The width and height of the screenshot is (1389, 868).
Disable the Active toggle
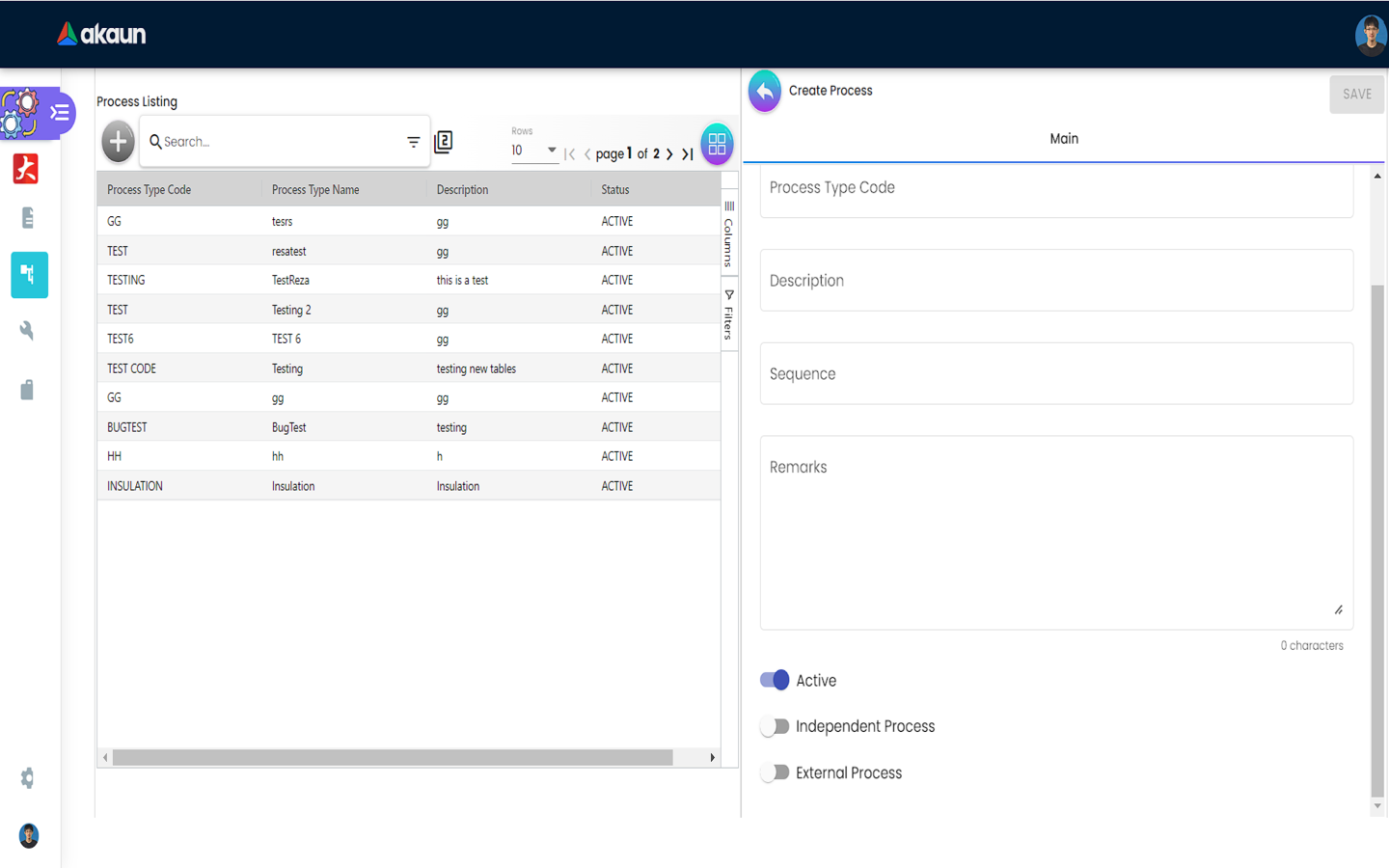click(775, 680)
